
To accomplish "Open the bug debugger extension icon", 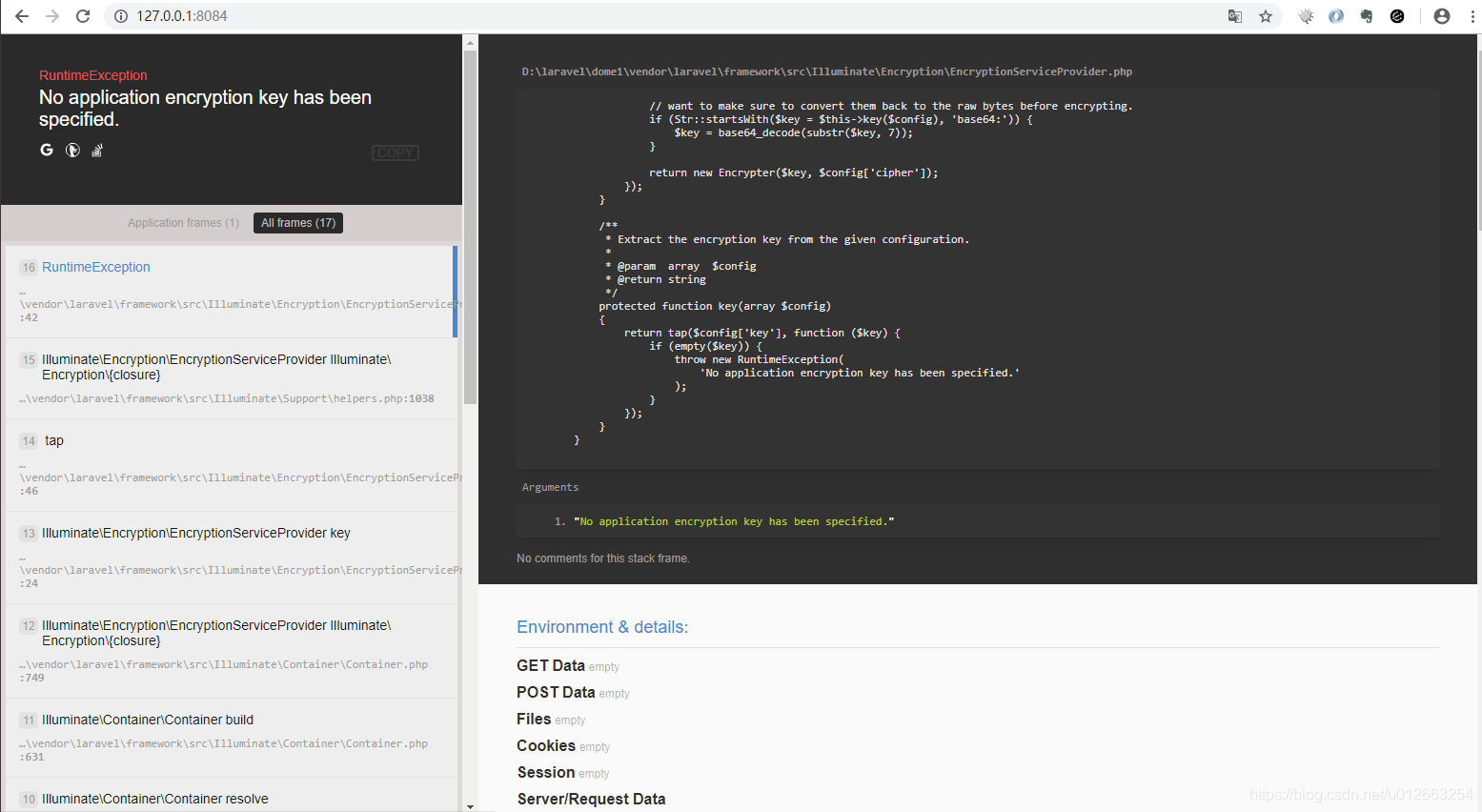I will coord(1306,16).
